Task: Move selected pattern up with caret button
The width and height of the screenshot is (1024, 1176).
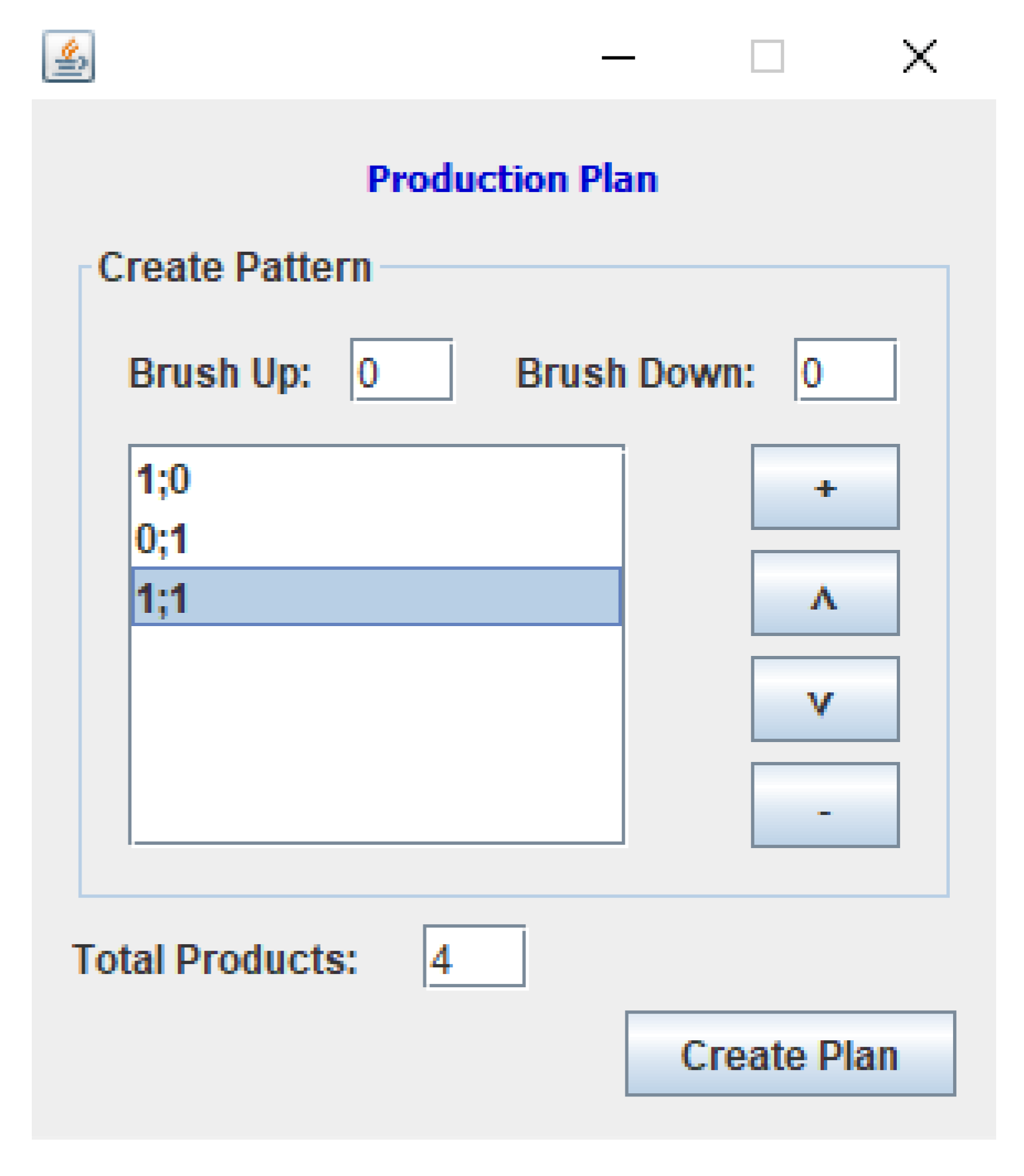Action: [x=825, y=593]
